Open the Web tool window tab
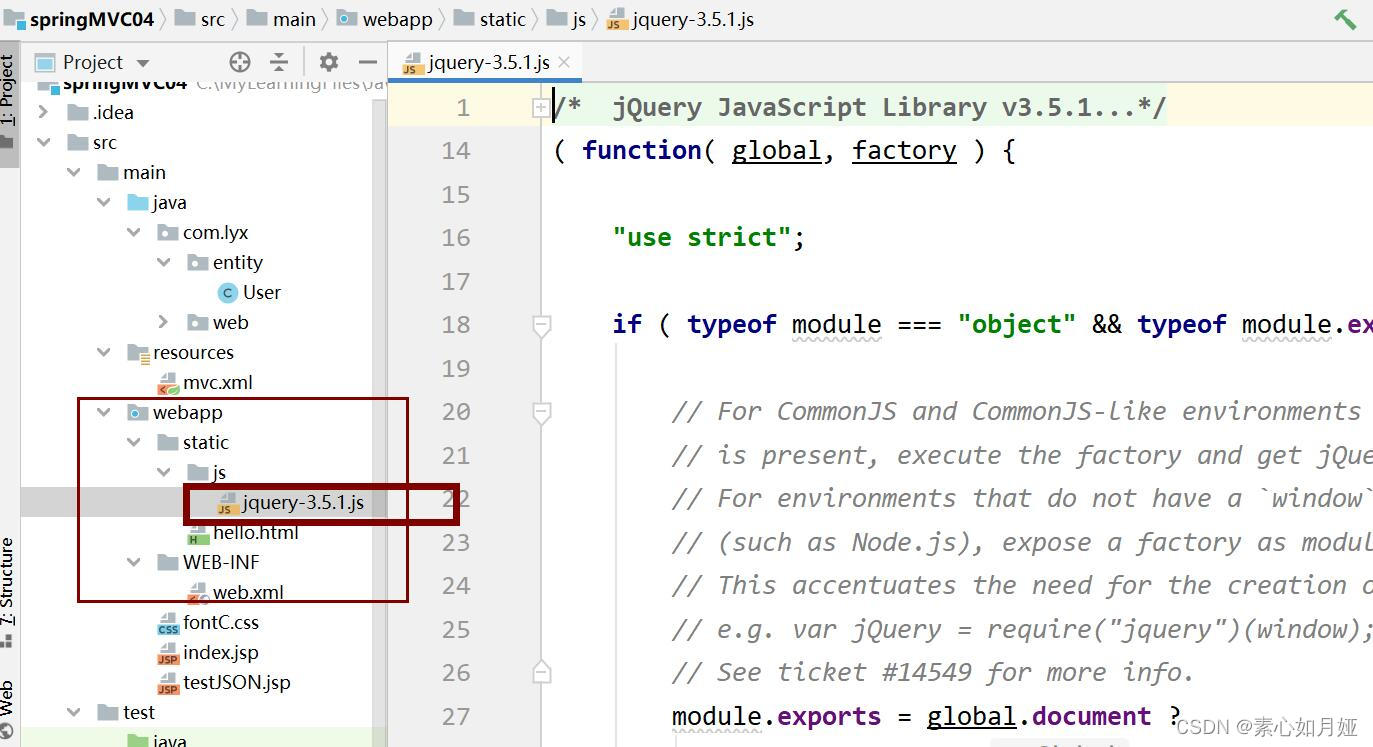The width and height of the screenshot is (1373, 747). (x=8, y=710)
